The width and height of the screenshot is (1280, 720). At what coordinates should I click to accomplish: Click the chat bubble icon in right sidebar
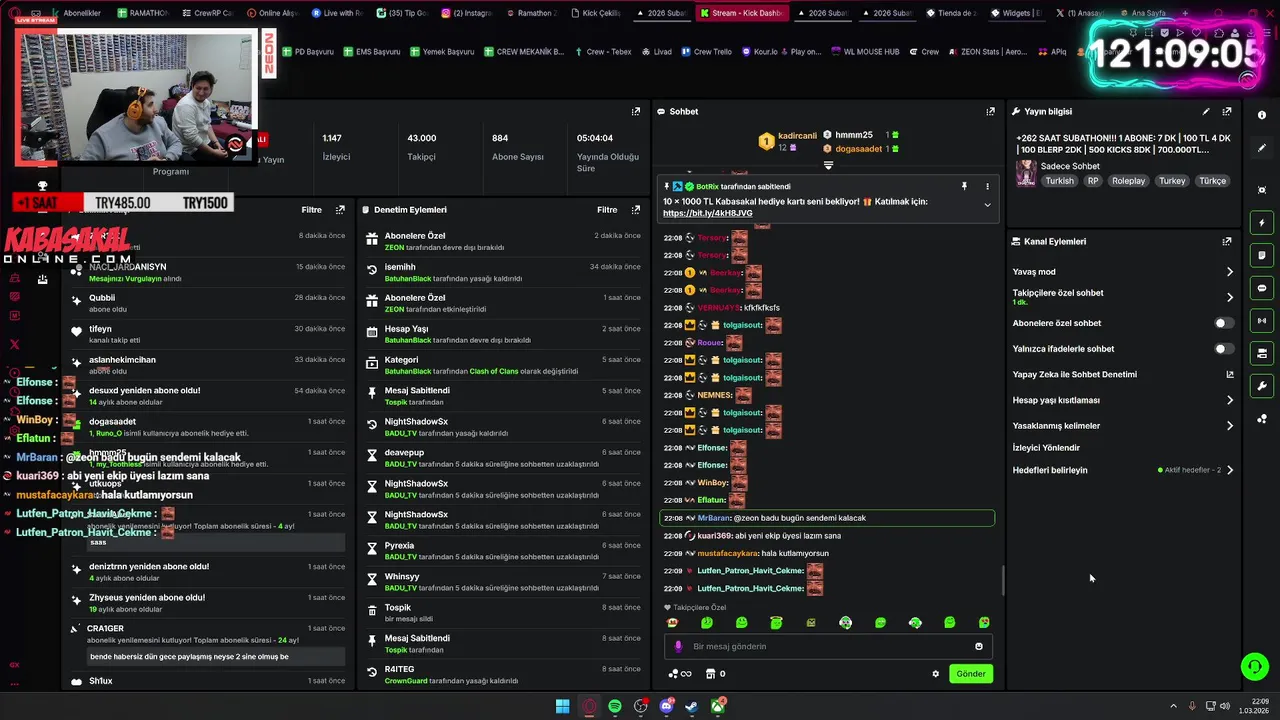point(1262,288)
